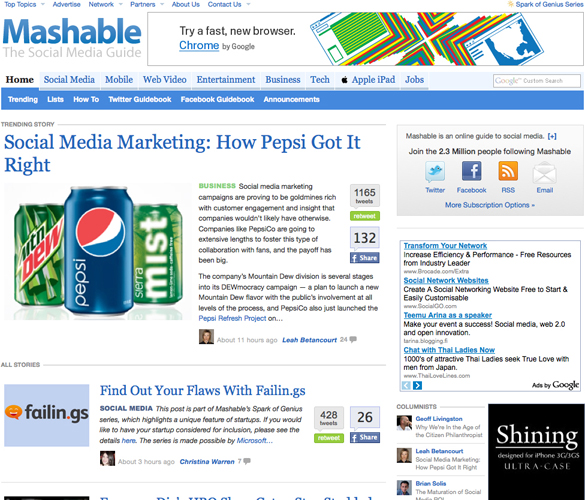Open the Home tab

[20, 80]
